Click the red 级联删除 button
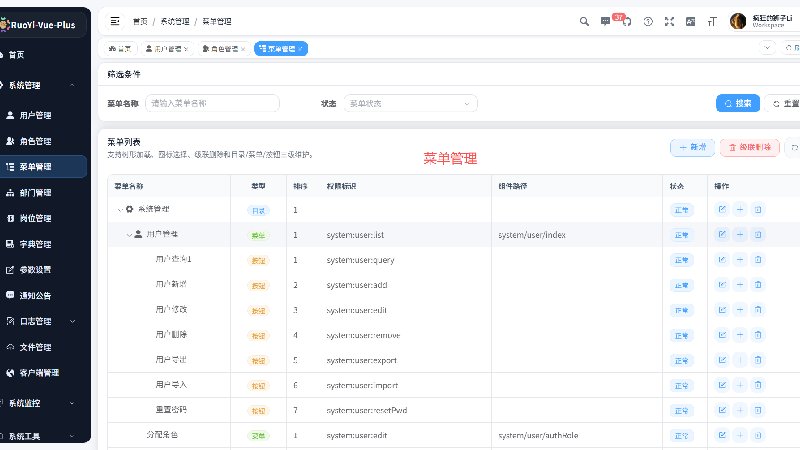Image resolution: width=800 pixels, height=450 pixels. click(749, 147)
